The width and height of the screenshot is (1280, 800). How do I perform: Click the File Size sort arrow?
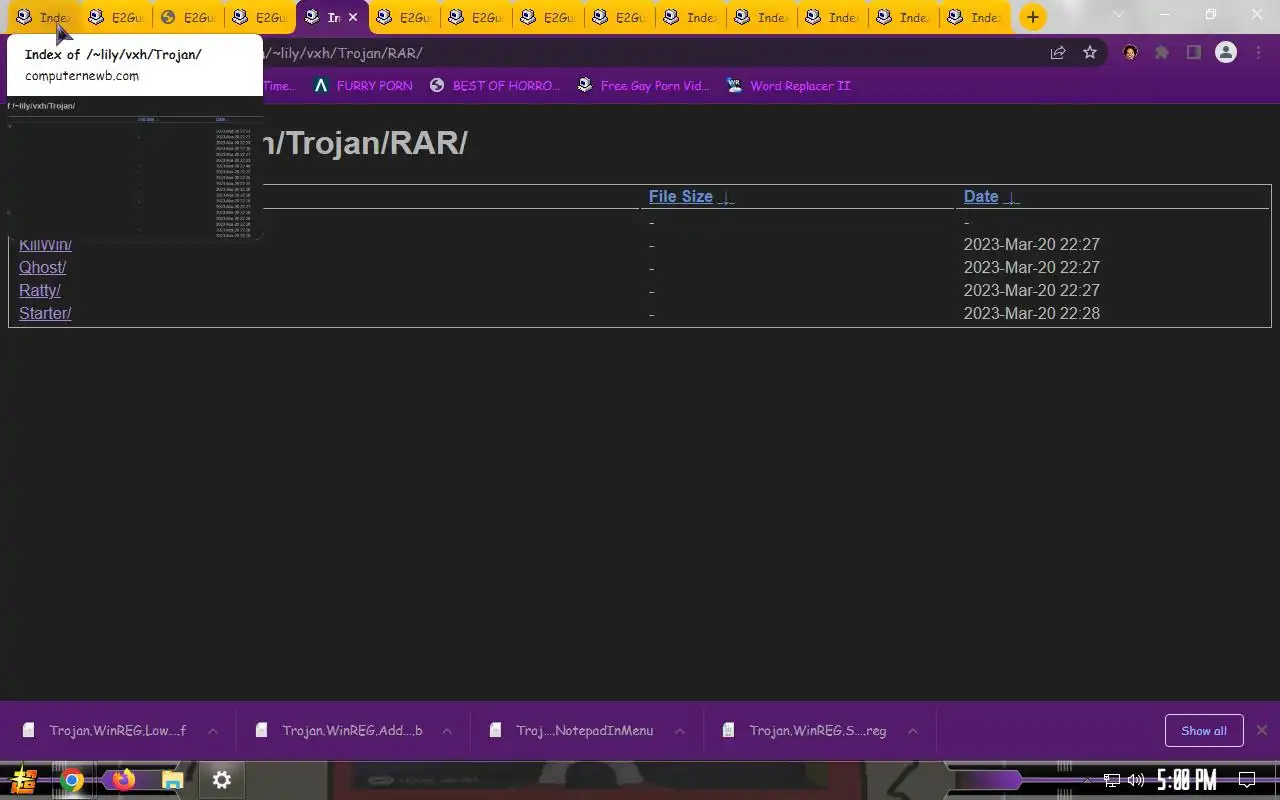coord(726,198)
